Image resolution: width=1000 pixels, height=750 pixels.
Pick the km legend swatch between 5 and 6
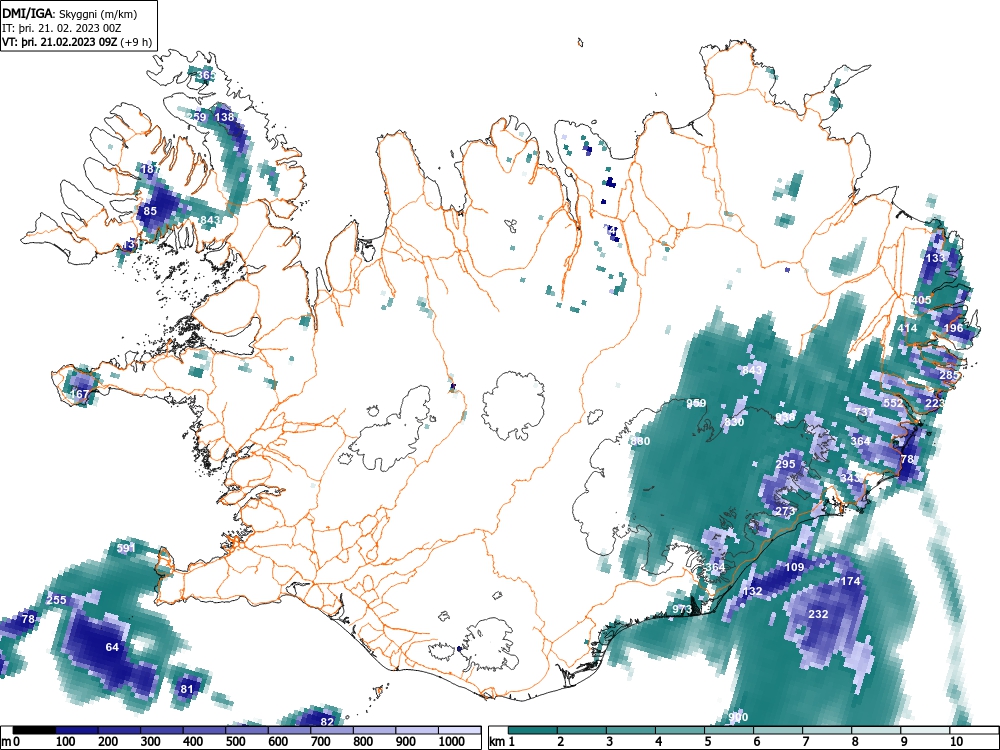click(x=729, y=730)
